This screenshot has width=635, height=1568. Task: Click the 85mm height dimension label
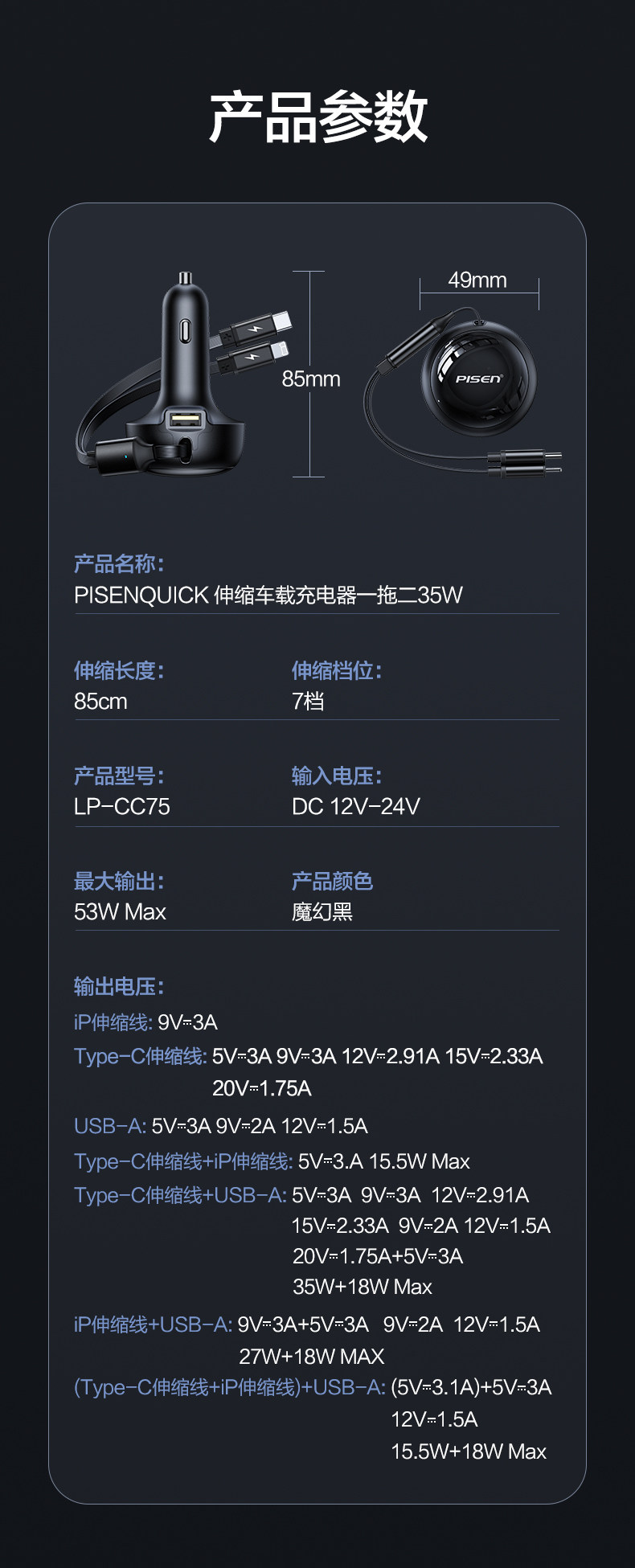(311, 379)
